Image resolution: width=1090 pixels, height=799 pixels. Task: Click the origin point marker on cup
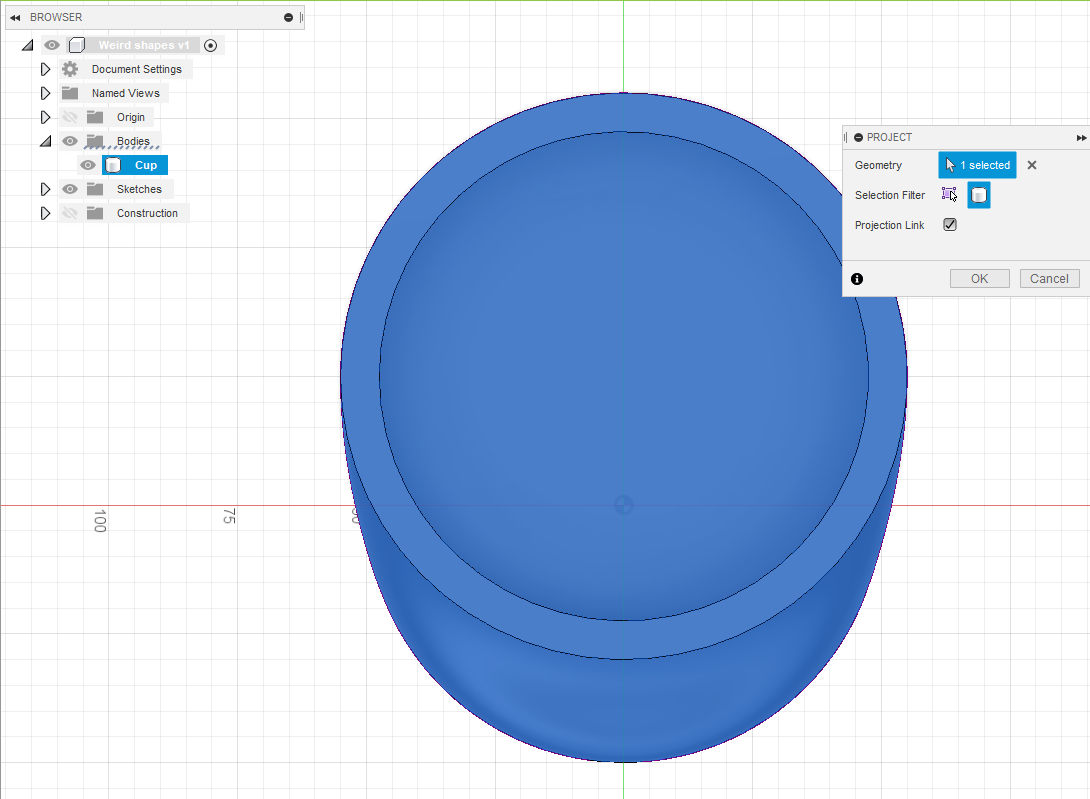point(624,506)
